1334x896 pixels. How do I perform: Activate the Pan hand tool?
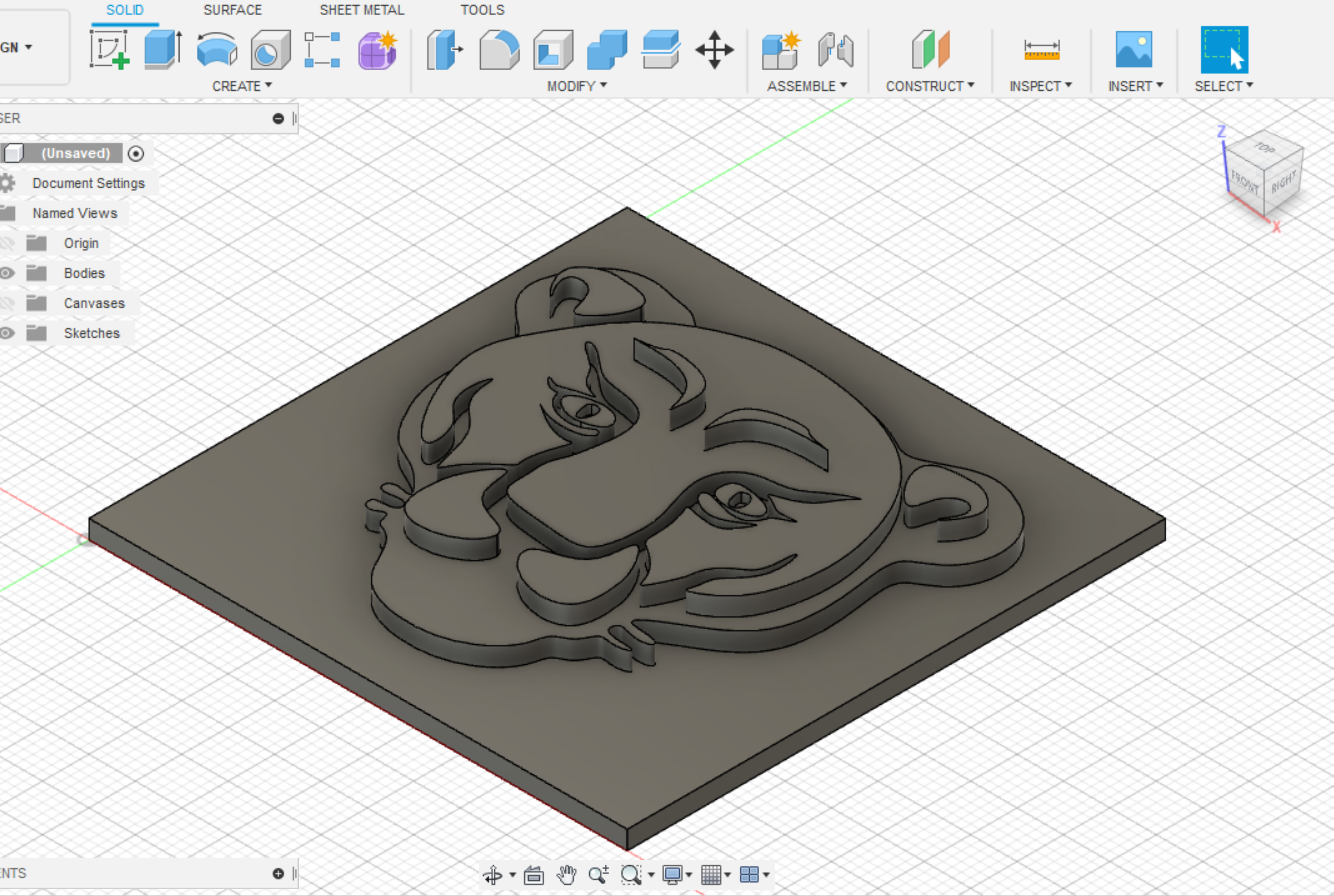pos(567,875)
